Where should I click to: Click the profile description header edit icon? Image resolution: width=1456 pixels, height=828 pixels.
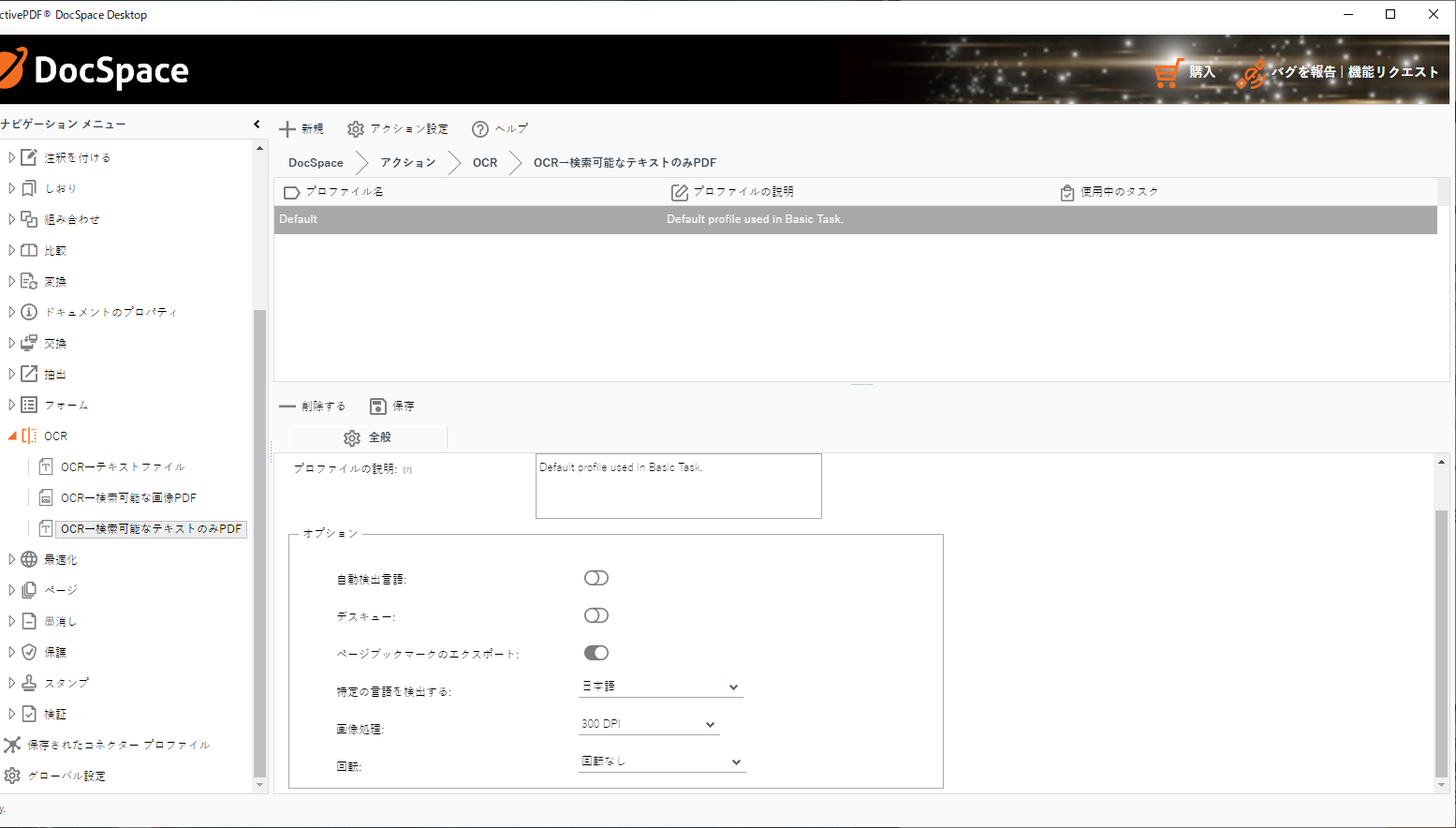coord(680,192)
